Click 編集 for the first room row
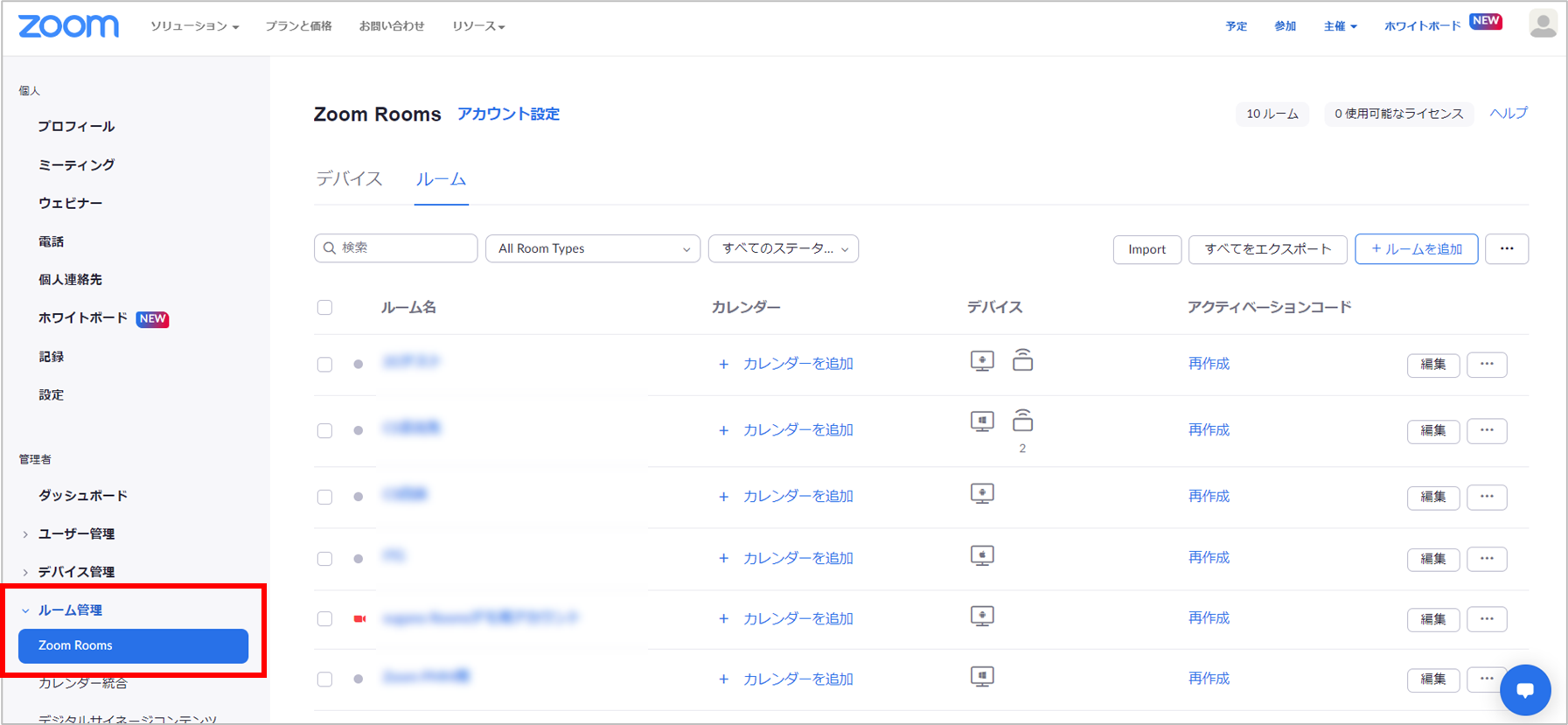1568x725 pixels. [x=1432, y=365]
